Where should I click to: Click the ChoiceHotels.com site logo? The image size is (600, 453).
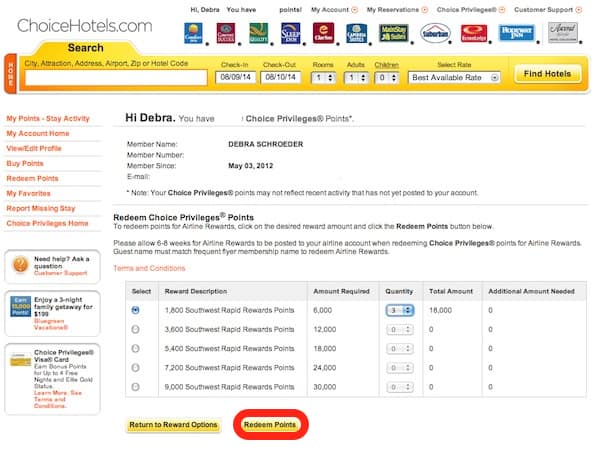coord(85,26)
